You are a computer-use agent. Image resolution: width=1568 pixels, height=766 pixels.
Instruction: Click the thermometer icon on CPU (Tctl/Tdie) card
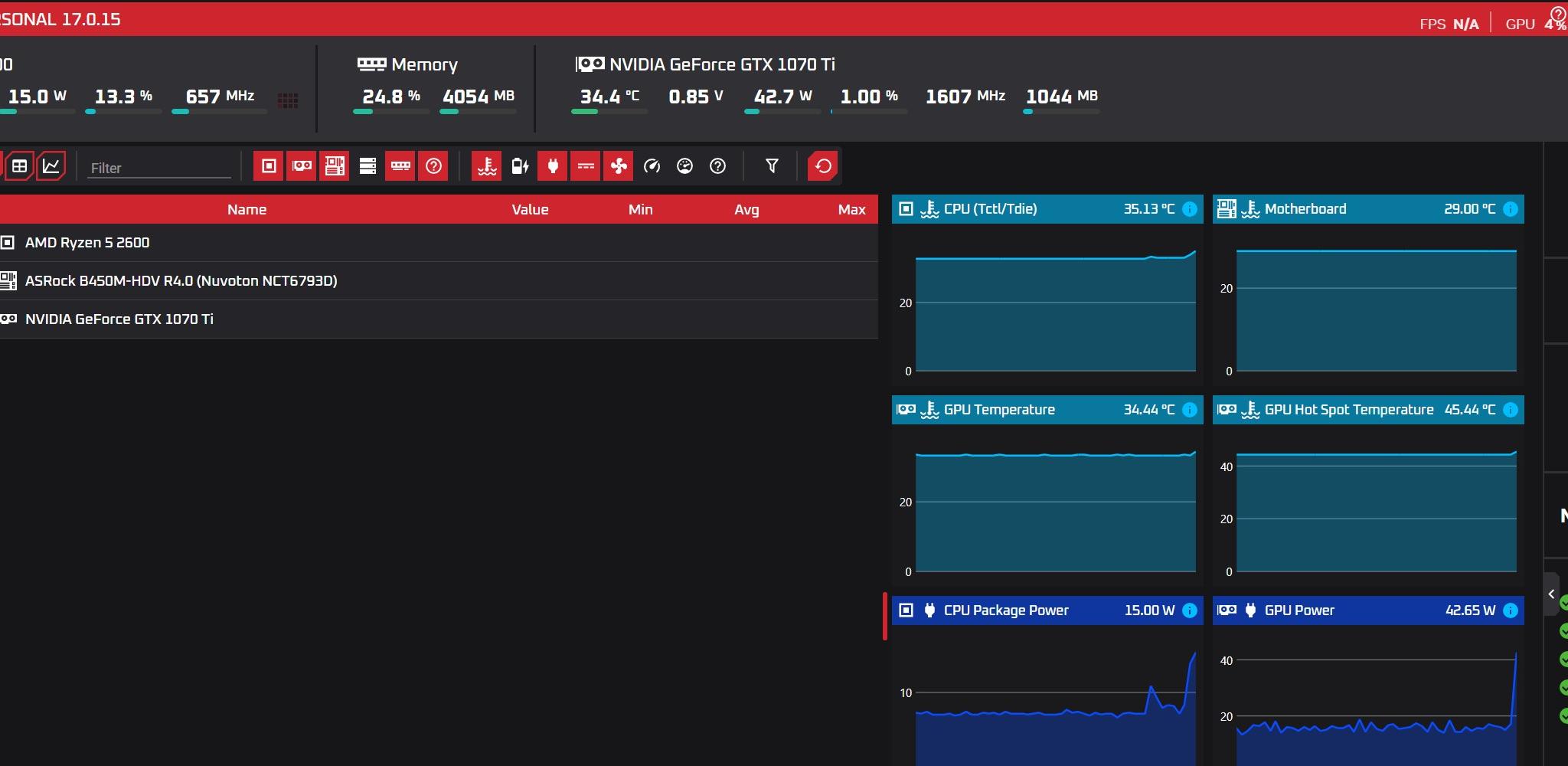pyautogui.click(x=929, y=209)
